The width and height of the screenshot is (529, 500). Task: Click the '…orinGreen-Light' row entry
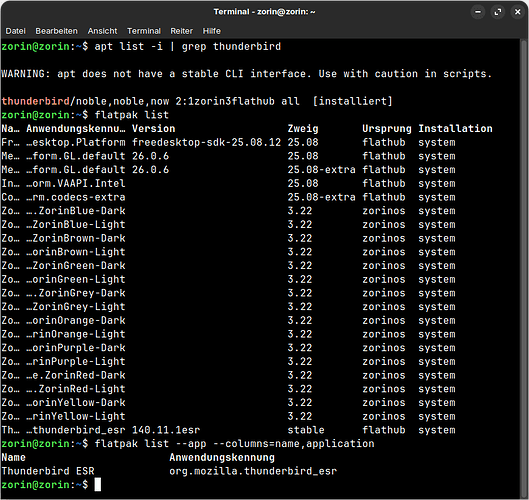[76, 279]
